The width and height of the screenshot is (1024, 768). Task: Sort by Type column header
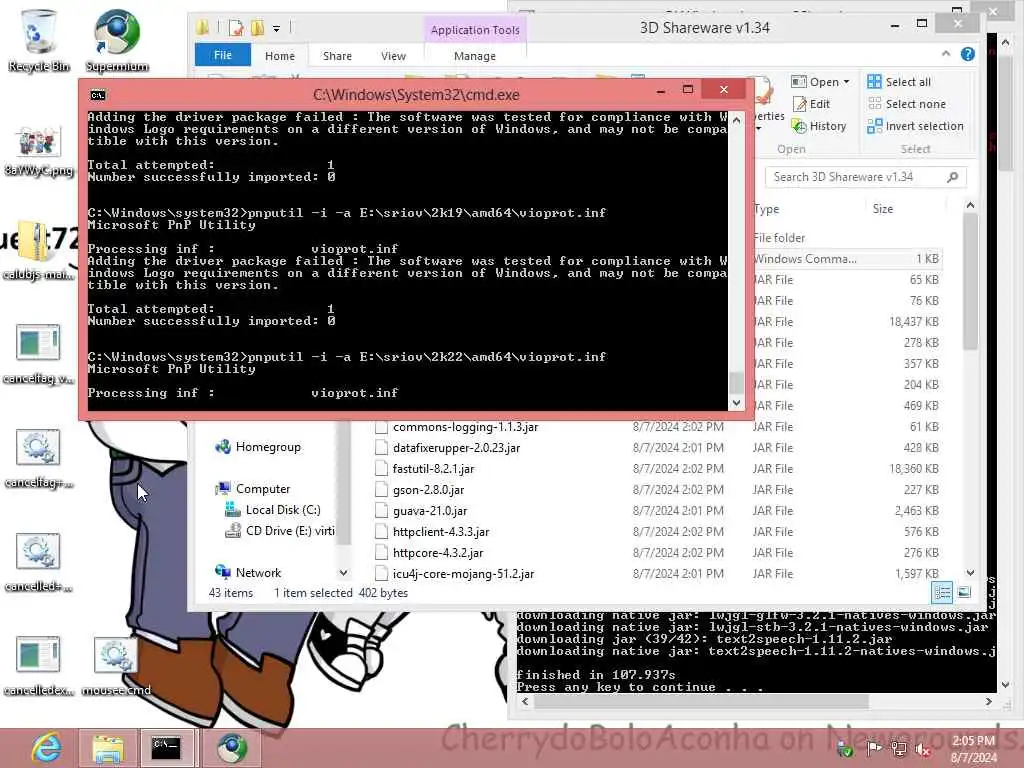coord(767,209)
